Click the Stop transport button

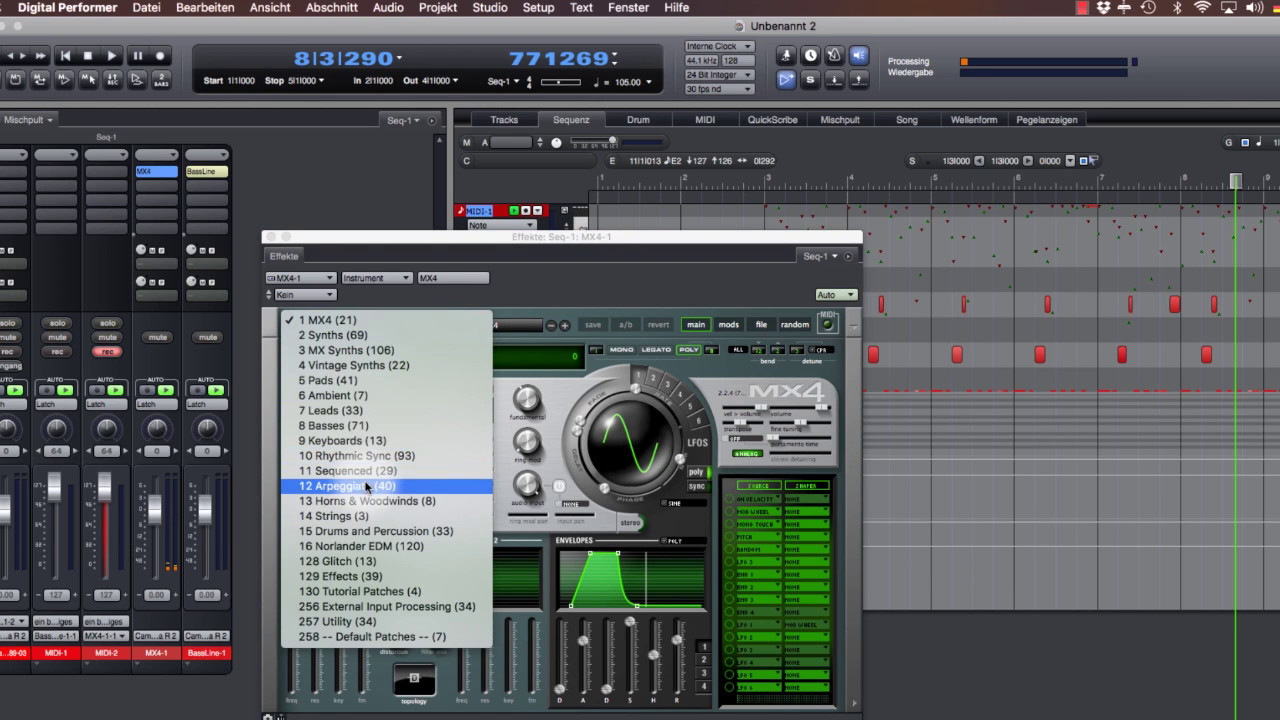click(88, 56)
